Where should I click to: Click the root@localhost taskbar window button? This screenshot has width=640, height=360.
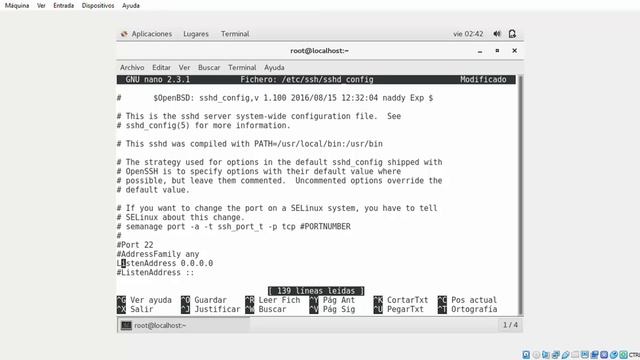(184, 325)
